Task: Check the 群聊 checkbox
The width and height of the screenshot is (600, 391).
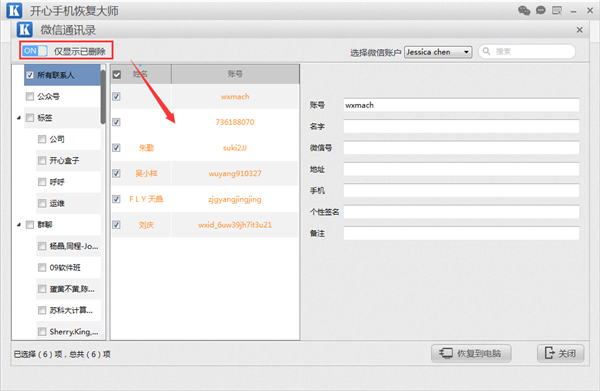Action: 30,225
